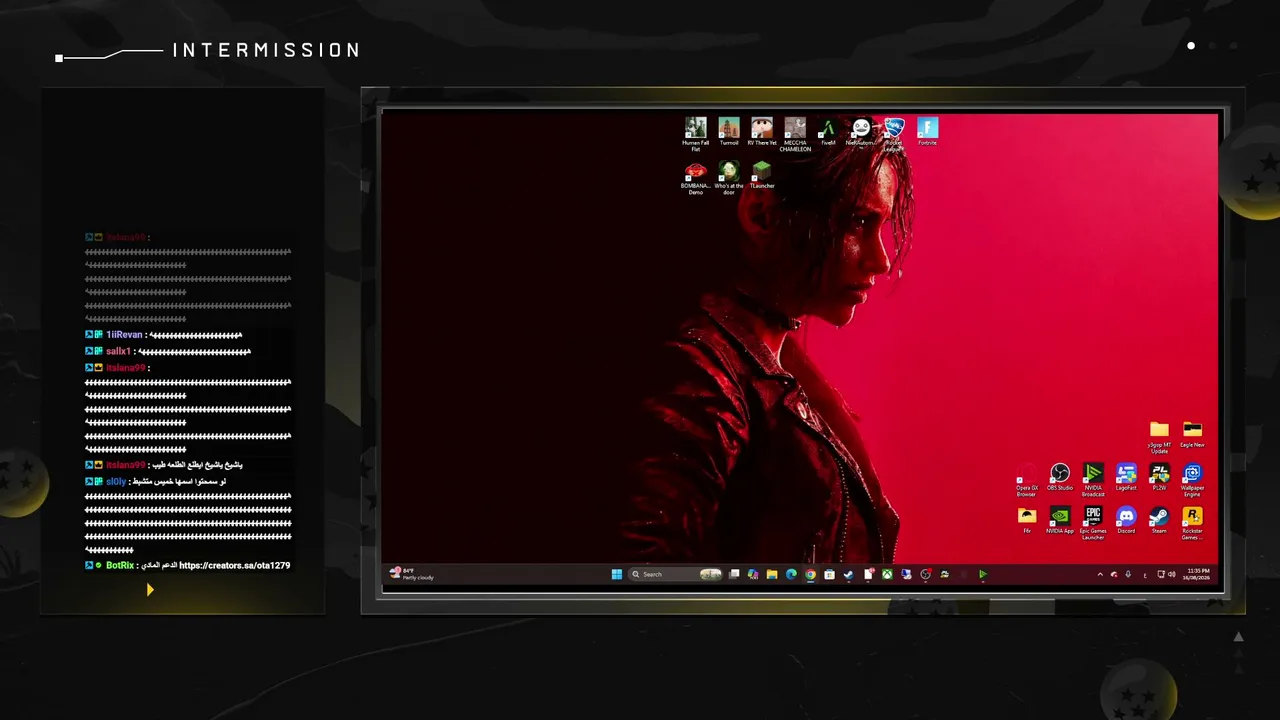Open the clock showing 11:35 PM
Screen dimensions: 1280x720
pos(1196,574)
